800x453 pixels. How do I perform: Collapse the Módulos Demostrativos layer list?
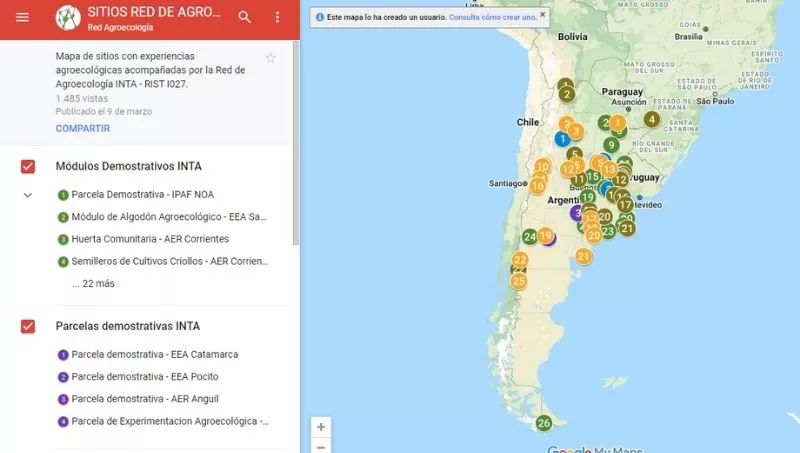[28, 195]
